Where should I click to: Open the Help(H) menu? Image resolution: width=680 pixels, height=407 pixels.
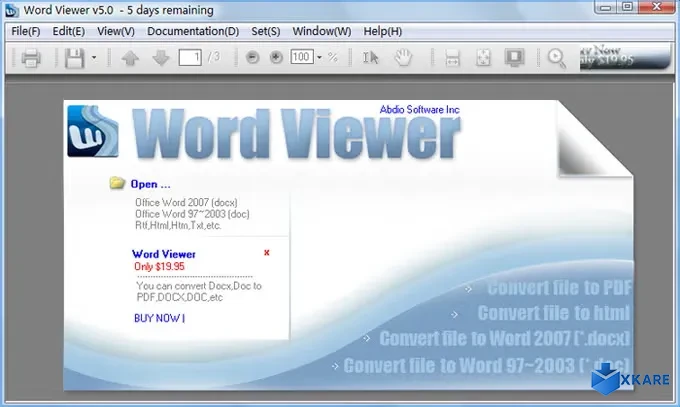pyautogui.click(x=382, y=31)
